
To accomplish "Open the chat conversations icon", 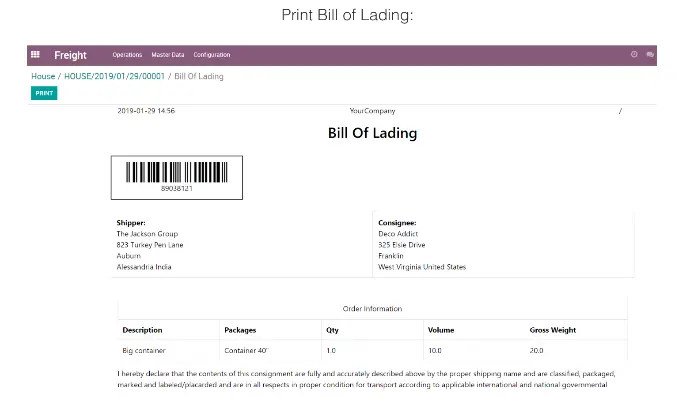I will (x=650, y=55).
